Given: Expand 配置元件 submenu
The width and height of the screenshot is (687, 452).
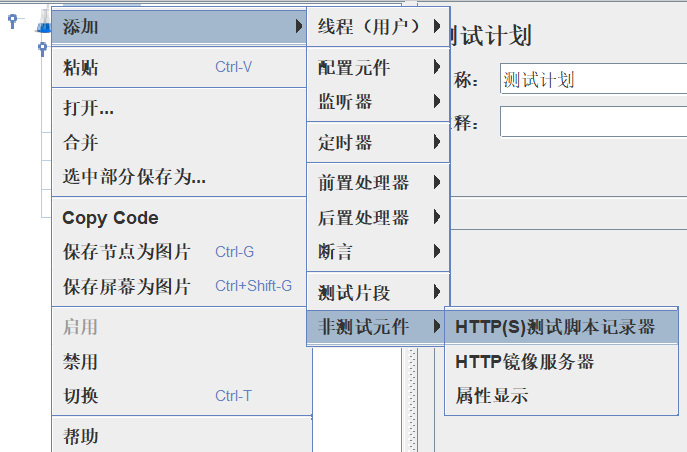Looking at the screenshot, I should [x=378, y=67].
